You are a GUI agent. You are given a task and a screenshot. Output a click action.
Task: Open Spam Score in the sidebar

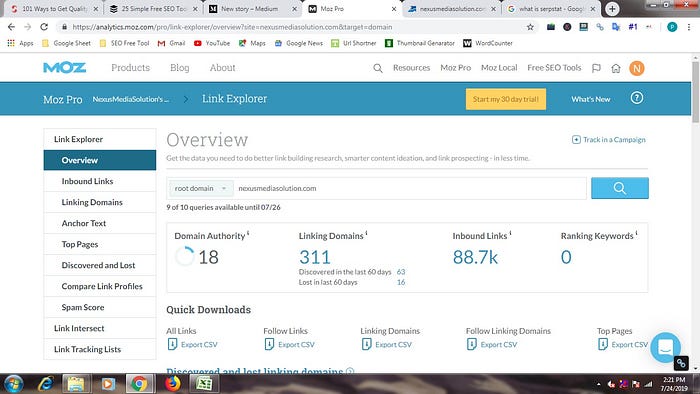100,307
